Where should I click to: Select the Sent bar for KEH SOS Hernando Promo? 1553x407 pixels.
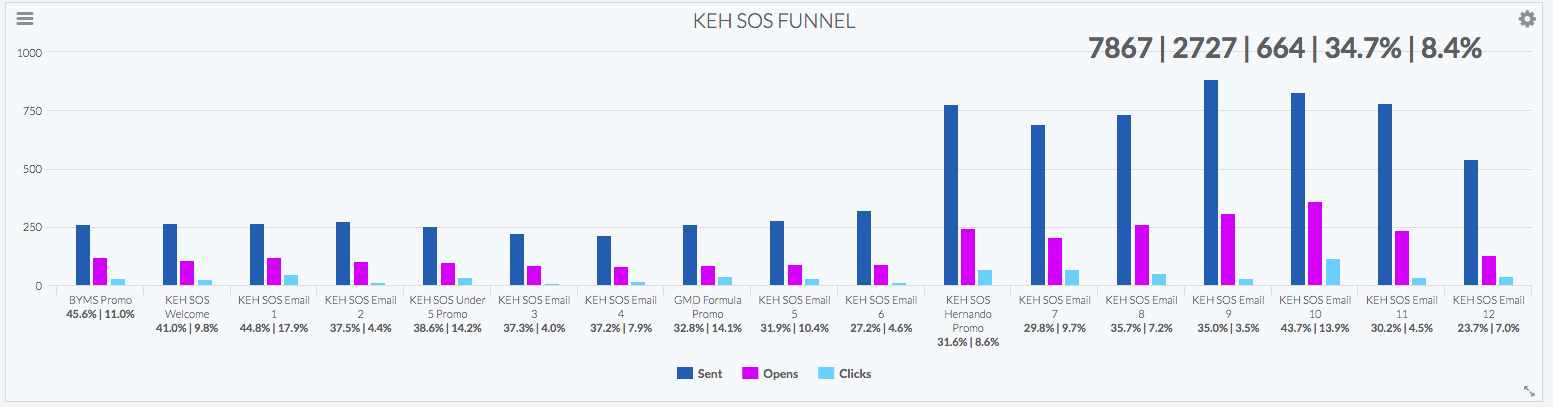click(950, 195)
